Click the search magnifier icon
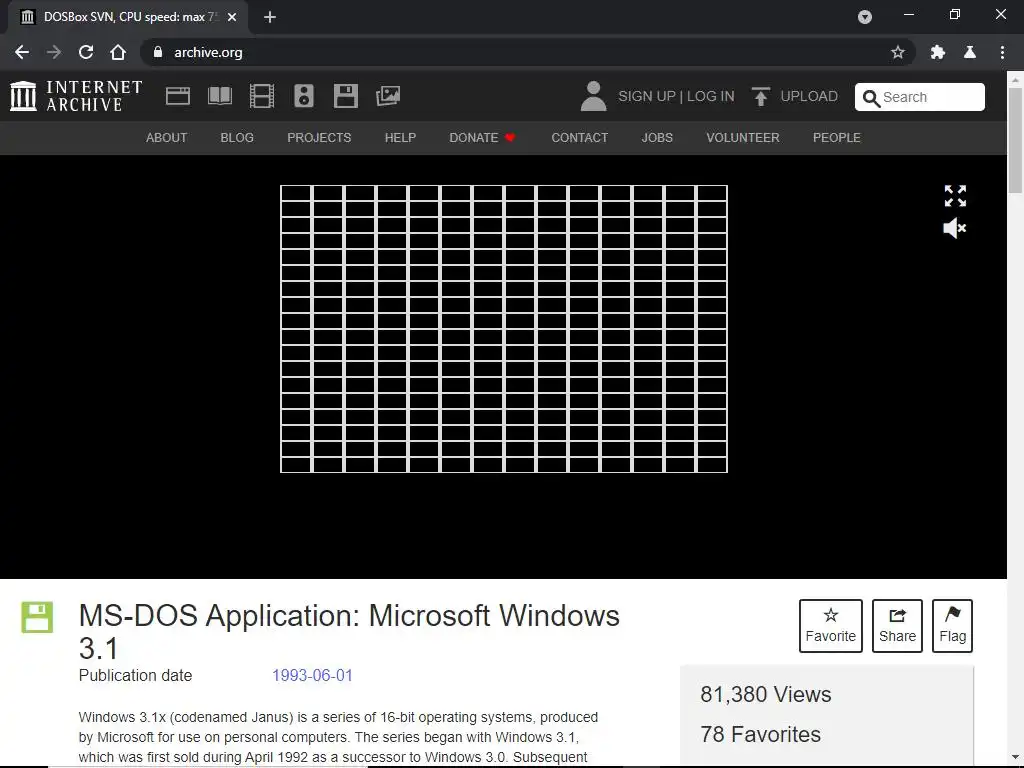This screenshot has width=1024, height=768. pos(871,98)
